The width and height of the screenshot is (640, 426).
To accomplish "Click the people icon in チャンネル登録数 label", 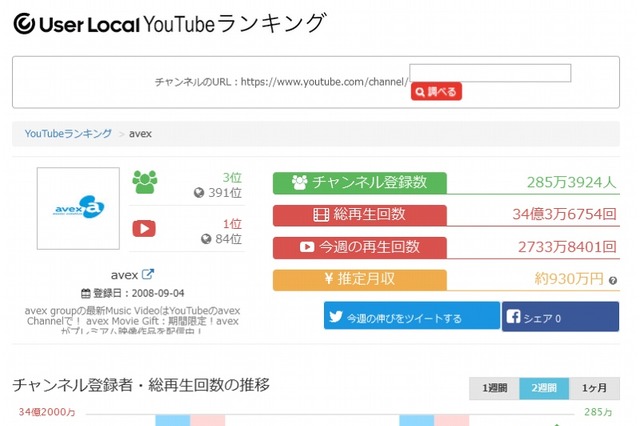I will coord(300,182).
